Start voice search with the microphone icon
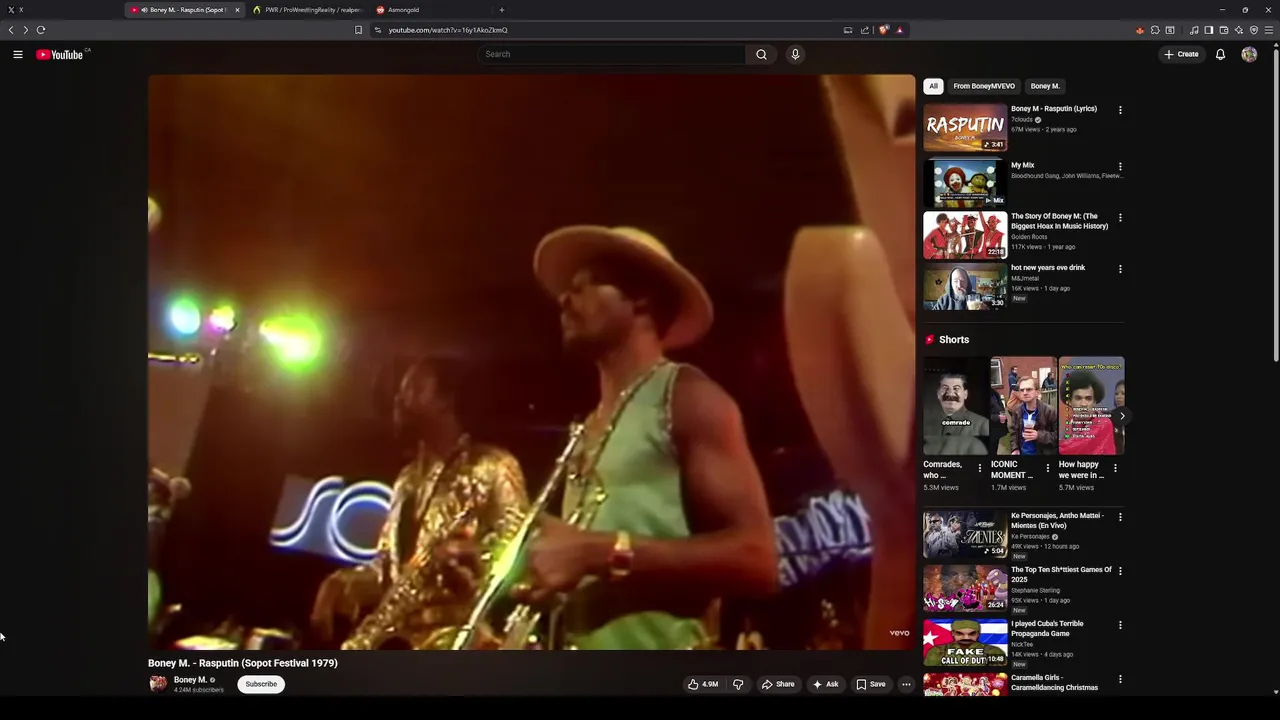 [x=795, y=54]
